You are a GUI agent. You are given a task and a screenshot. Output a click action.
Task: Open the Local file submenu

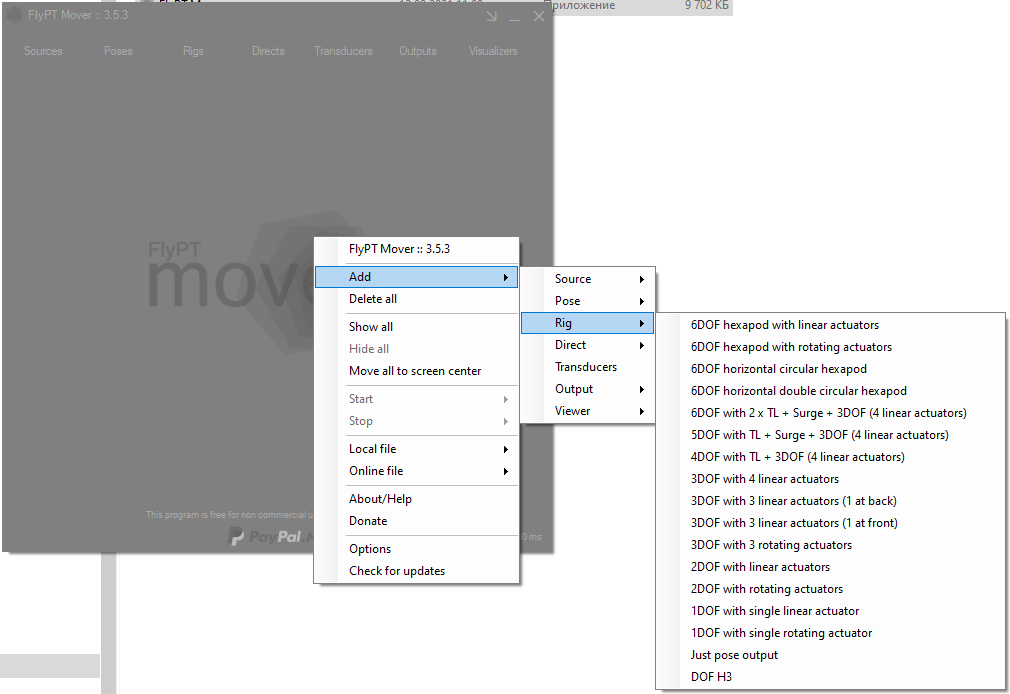tap(416, 449)
